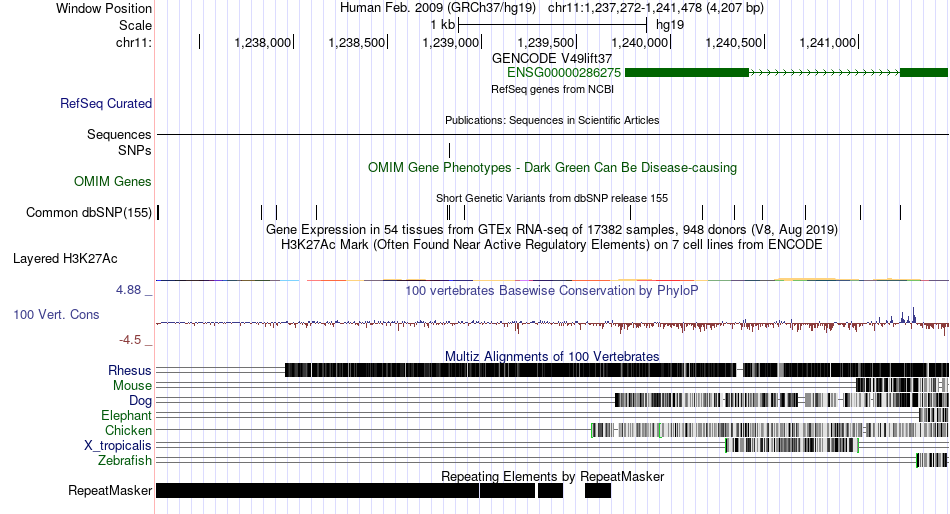Click the RefSeq genes from NCBI title
Screen dimensions: 950x514
click(553, 89)
